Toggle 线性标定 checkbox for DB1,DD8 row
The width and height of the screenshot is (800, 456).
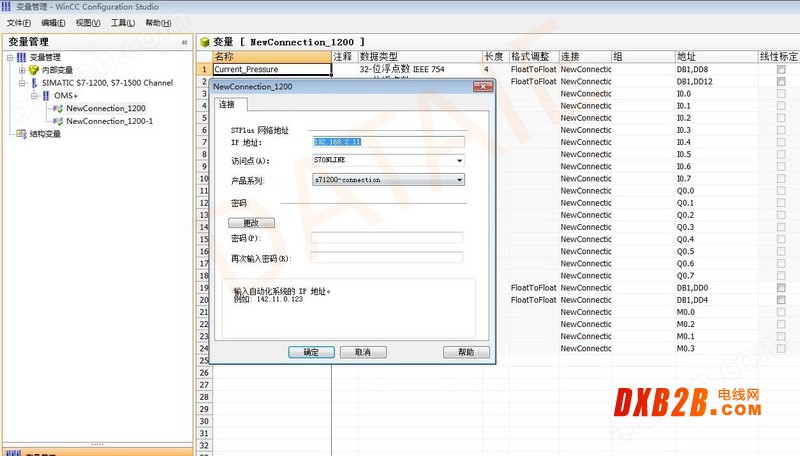click(781, 69)
